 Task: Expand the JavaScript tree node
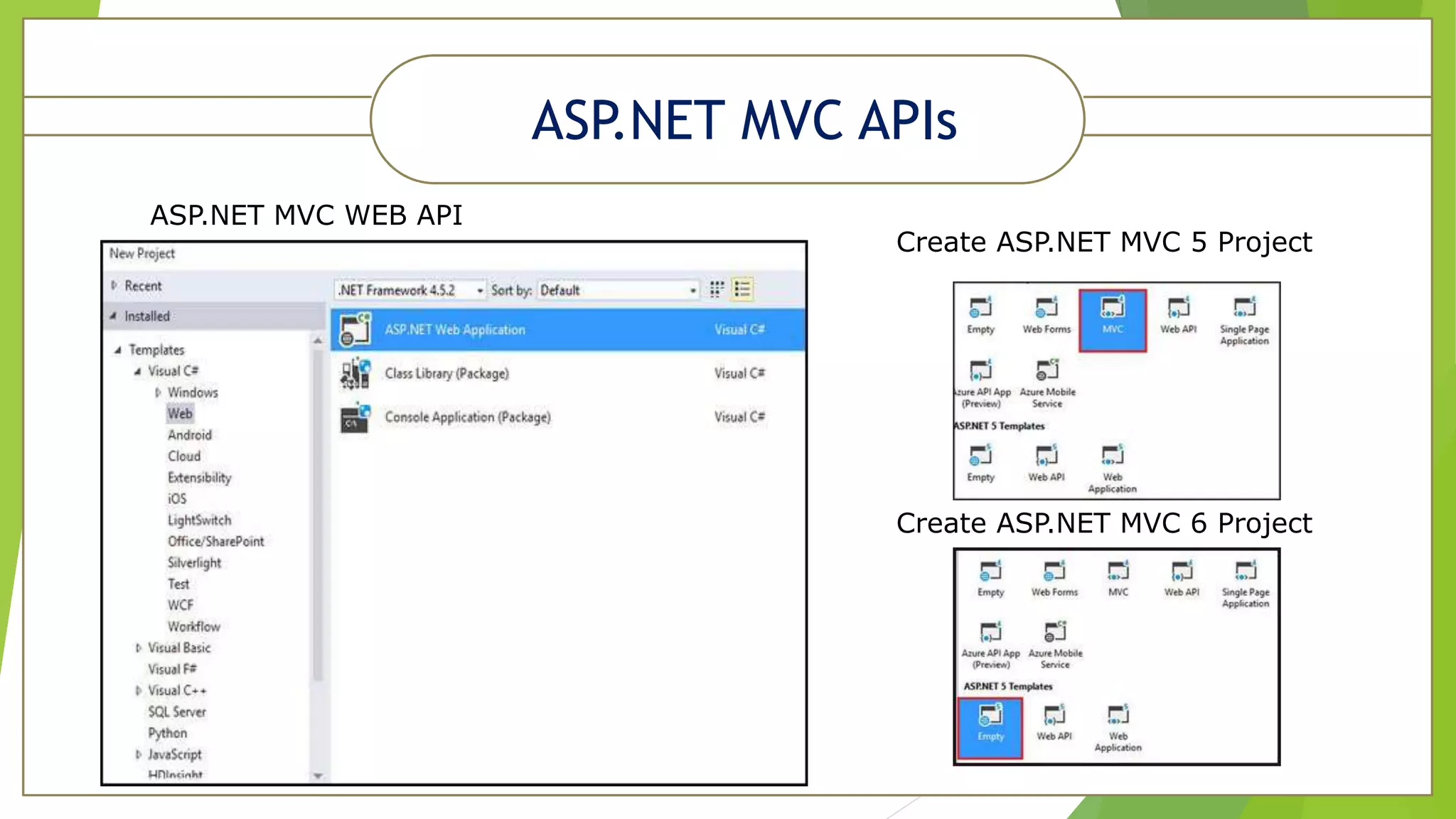pyautogui.click(x=138, y=754)
